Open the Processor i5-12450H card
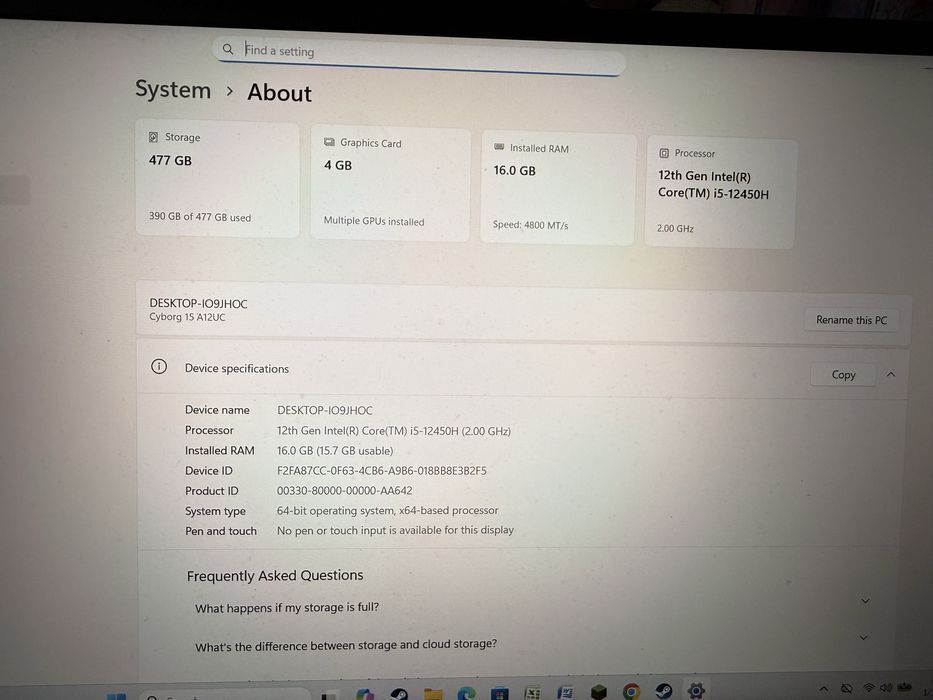The image size is (933, 700). pyautogui.click(x=720, y=193)
